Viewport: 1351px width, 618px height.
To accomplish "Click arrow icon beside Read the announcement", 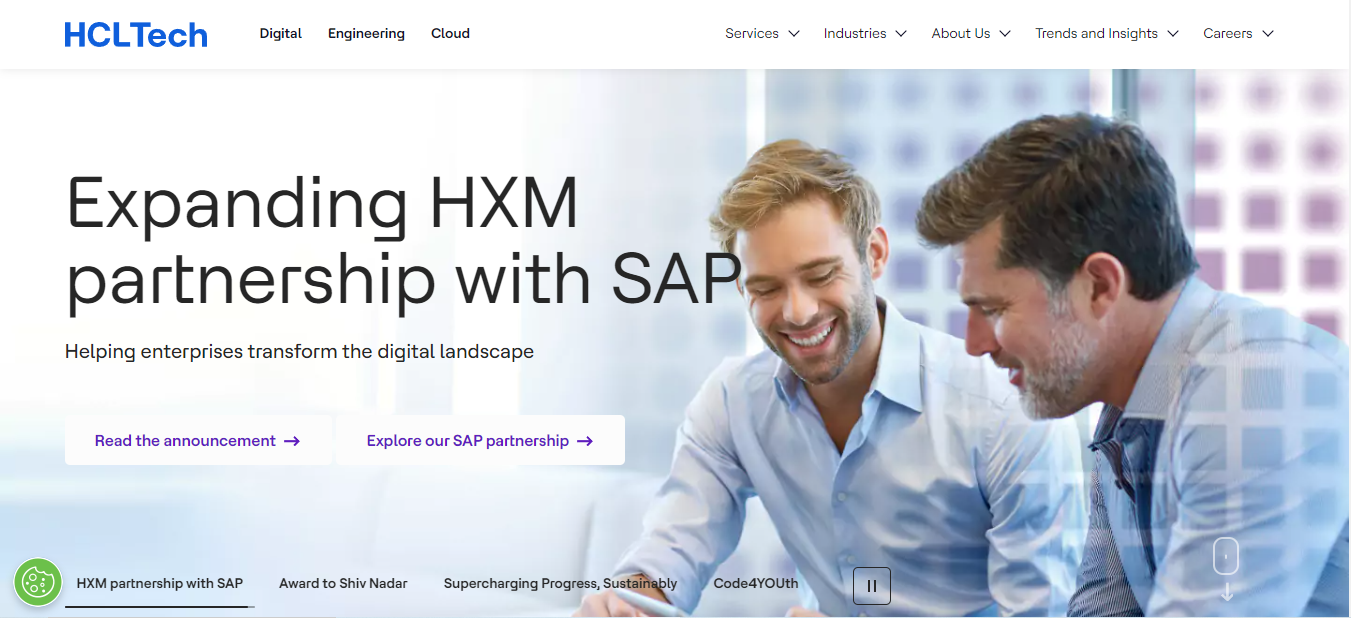I will coord(292,441).
